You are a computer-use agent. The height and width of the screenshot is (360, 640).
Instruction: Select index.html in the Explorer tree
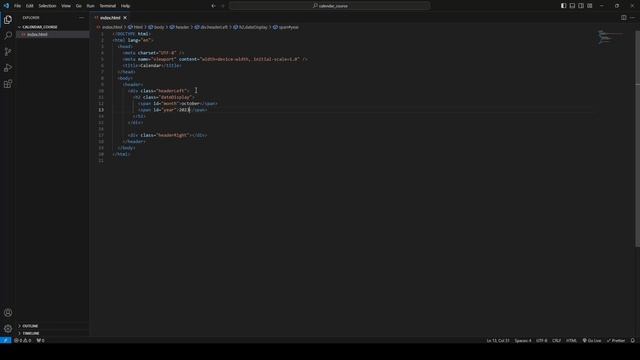click(x=37, y=35)
